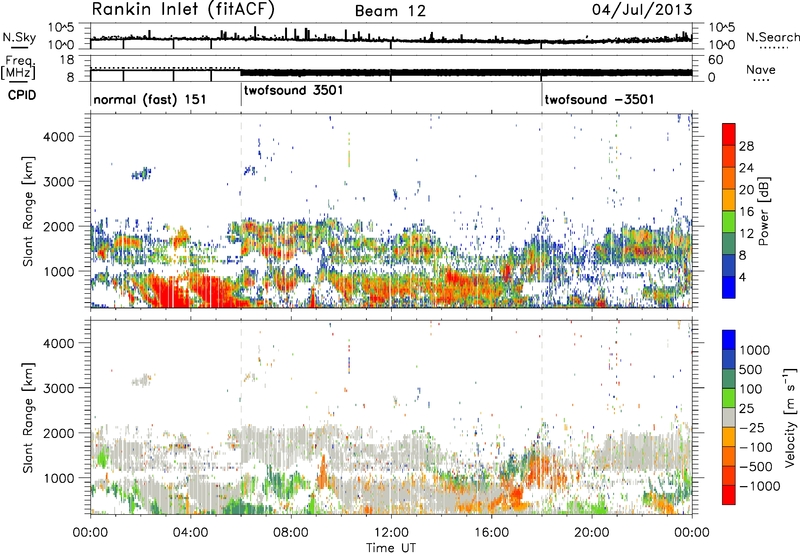Click the thick black frequency band in Freq panel
Viewport: 800px width, 554px height.
pos(466,72)
